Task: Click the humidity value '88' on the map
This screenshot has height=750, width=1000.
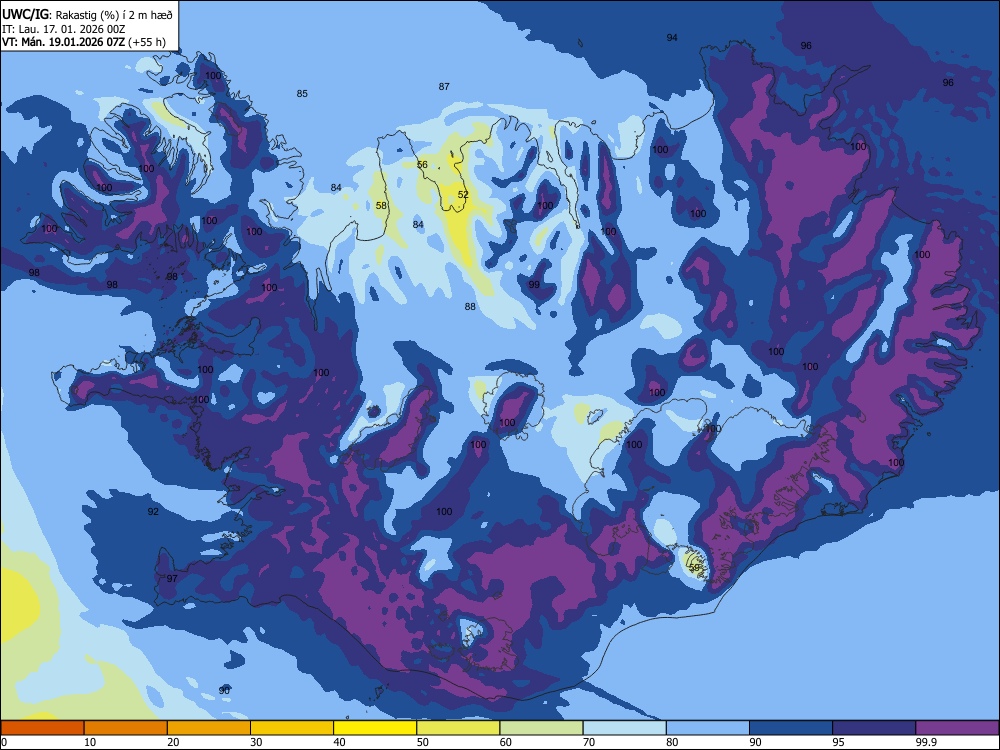Action: [470, 307]
